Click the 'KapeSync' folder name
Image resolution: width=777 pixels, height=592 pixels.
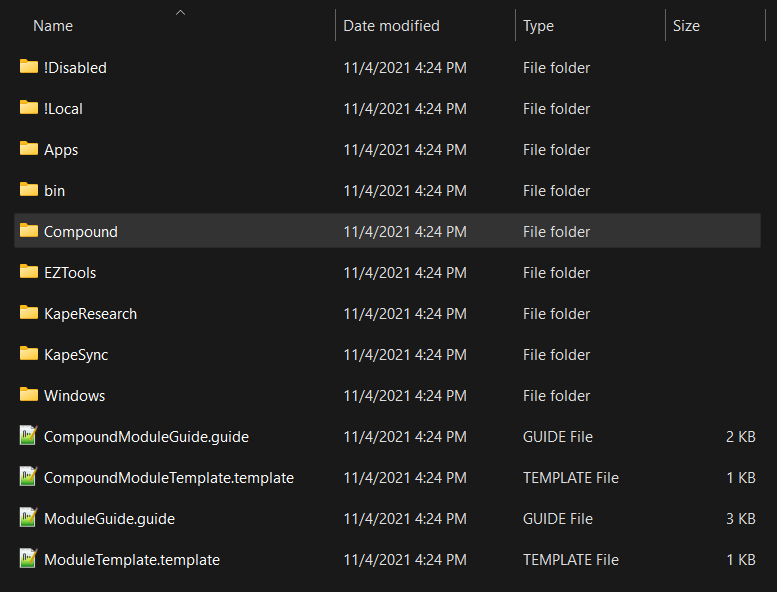[x=76, y=355]
